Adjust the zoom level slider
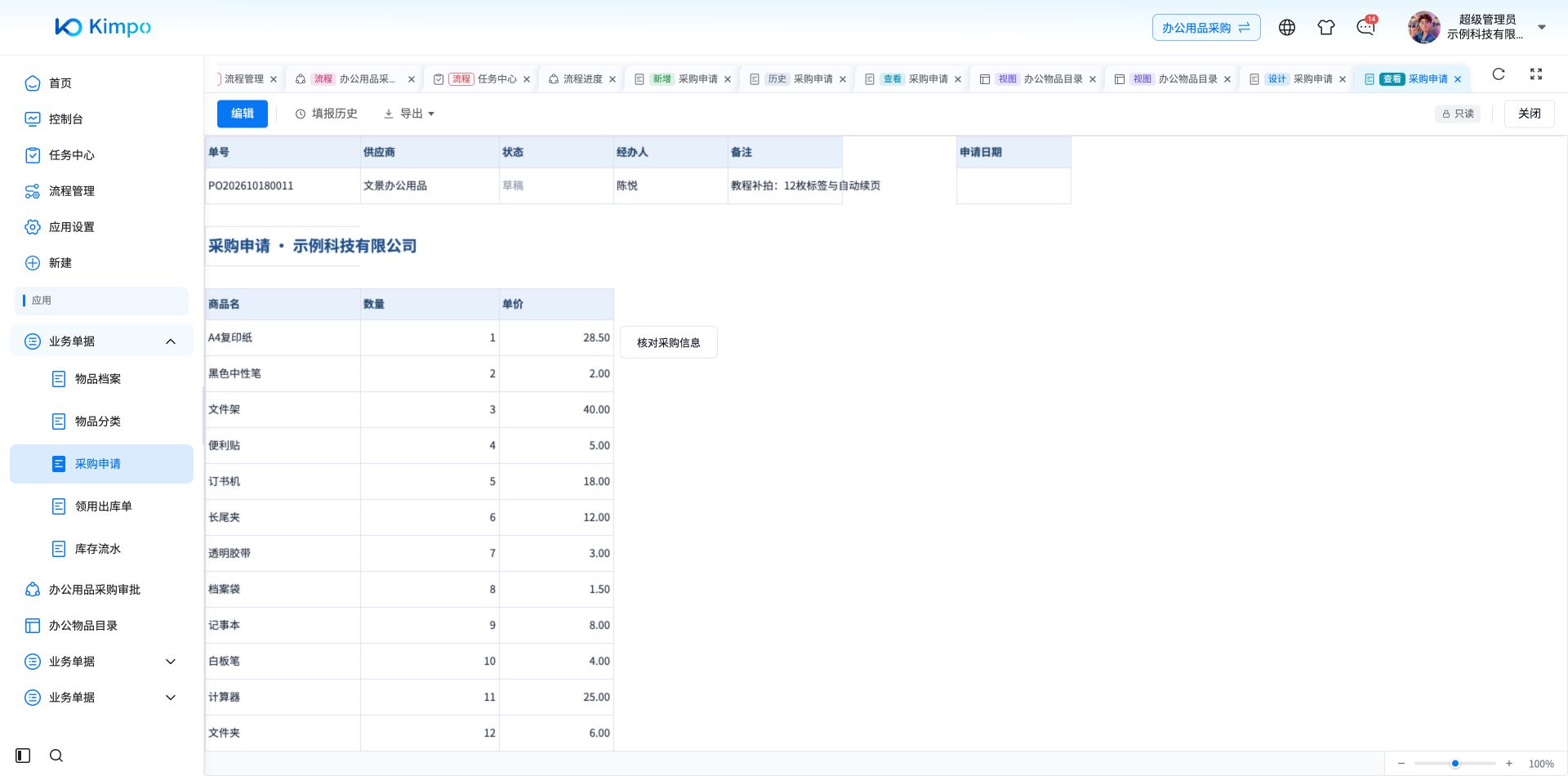Viewport: 1568px width, 776px height. point(1455,764)
